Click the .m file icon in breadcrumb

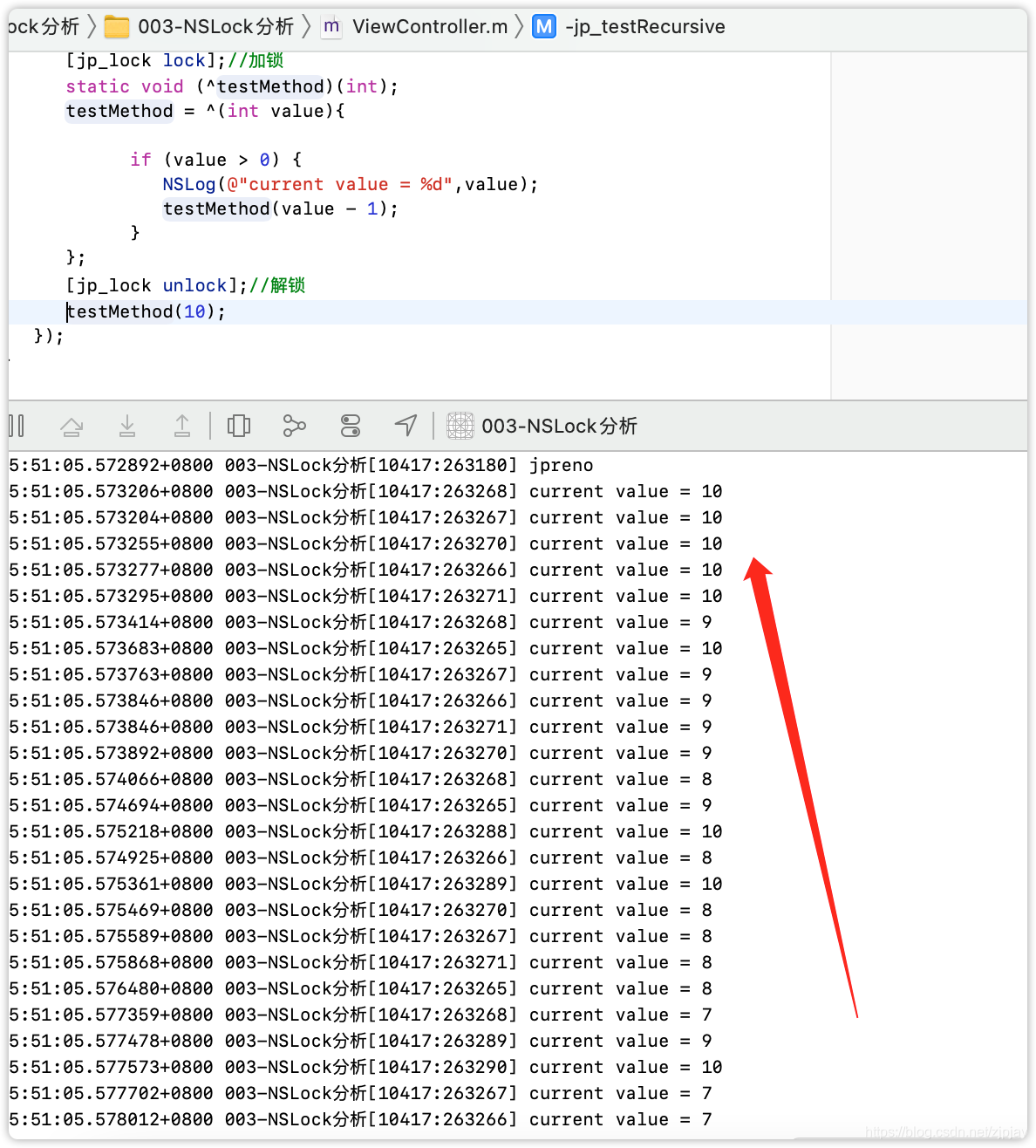click(x=331, y=27)
